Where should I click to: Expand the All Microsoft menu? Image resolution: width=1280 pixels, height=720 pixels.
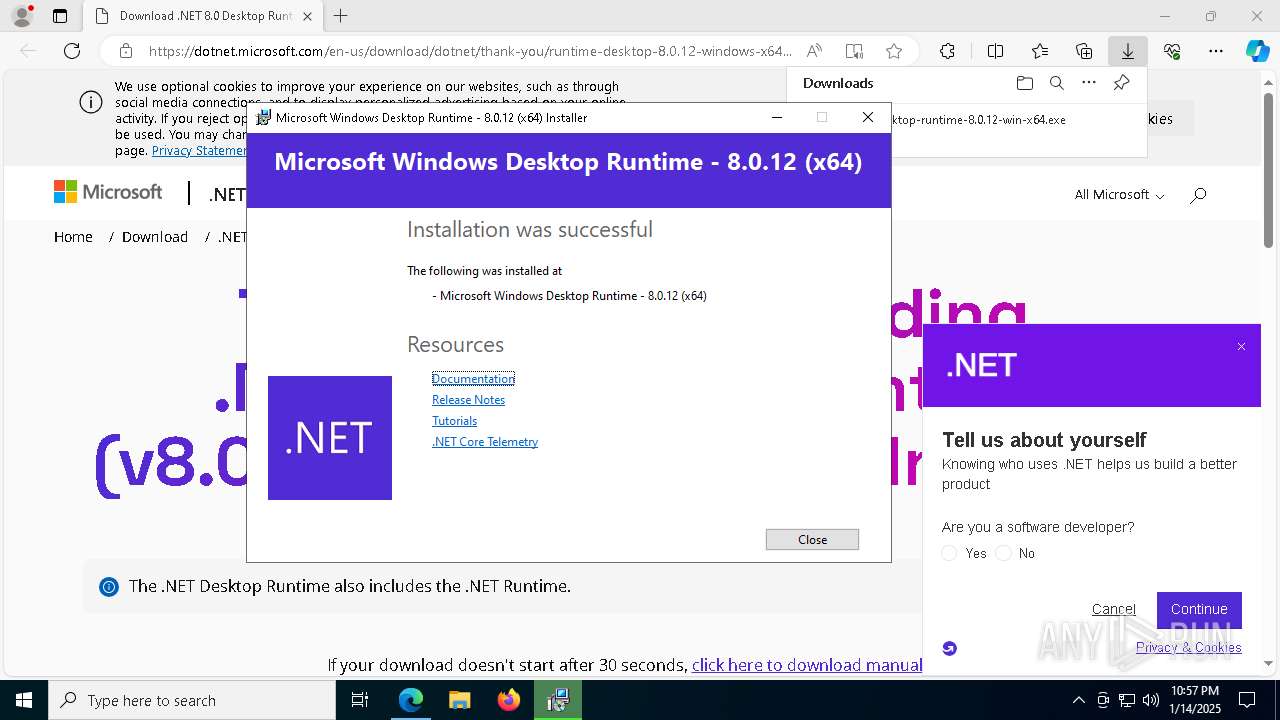click(x=1119, y=195)
